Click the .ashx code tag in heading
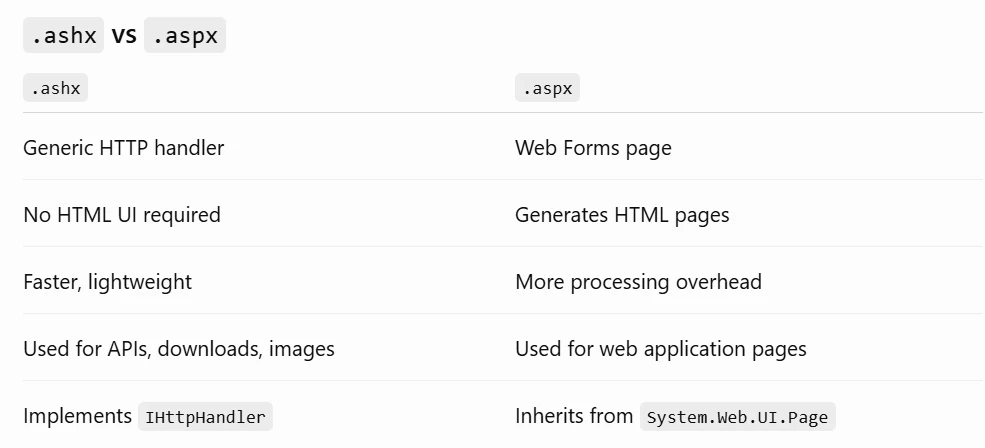The image size is (985, 448). click(x=63, y=35)
